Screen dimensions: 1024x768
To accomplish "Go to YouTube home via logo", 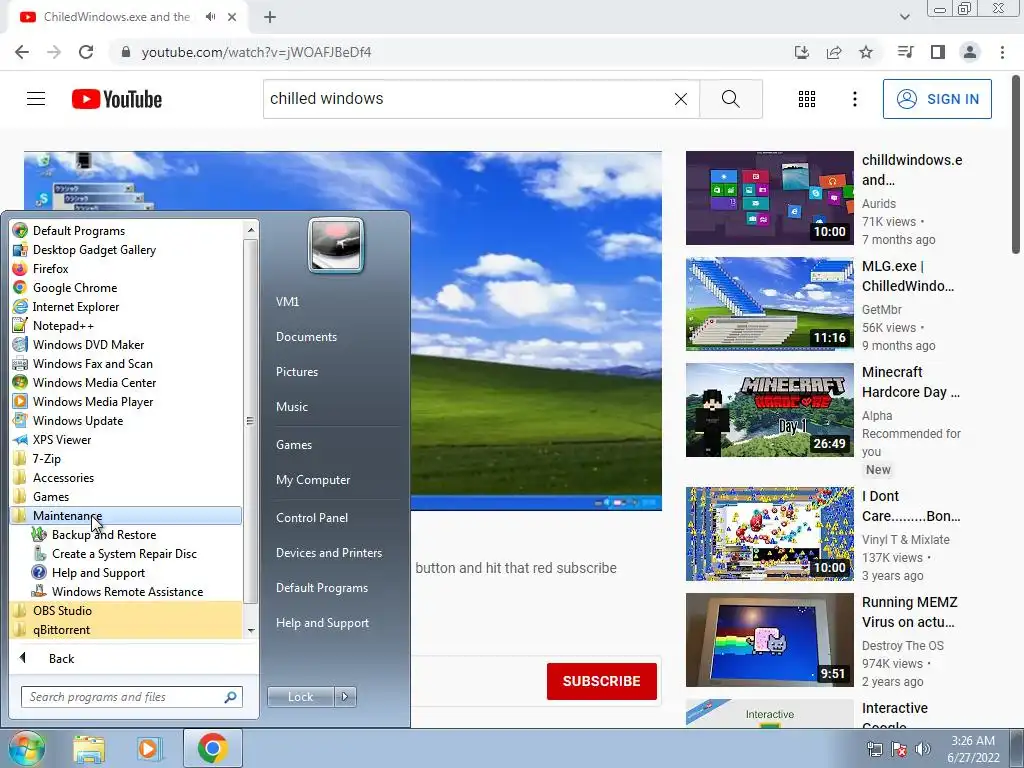I will [117, 99].
